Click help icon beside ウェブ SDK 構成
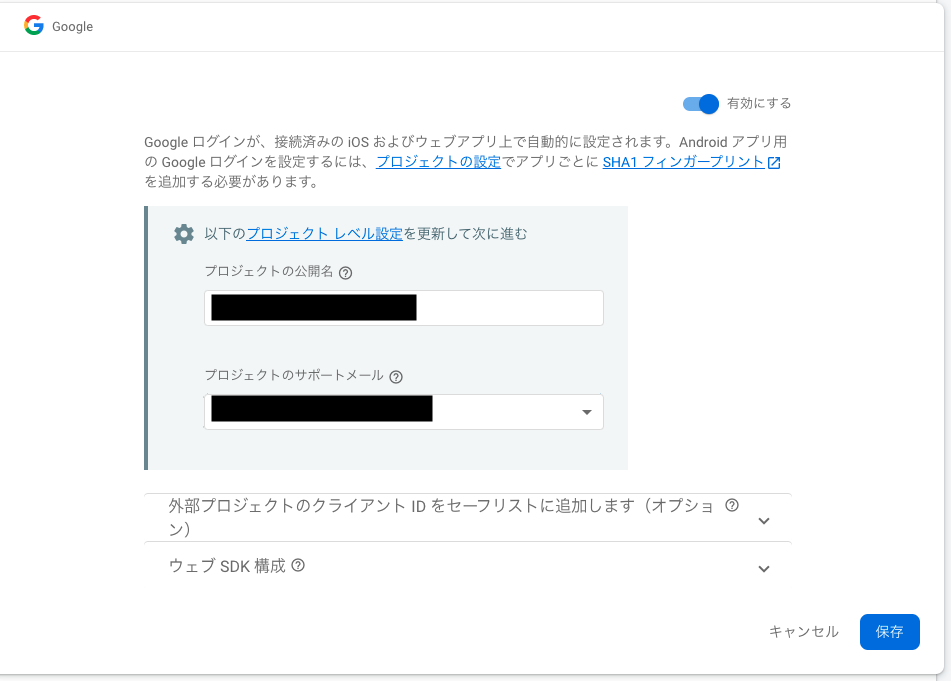951x681 pixels. (298, 566)
